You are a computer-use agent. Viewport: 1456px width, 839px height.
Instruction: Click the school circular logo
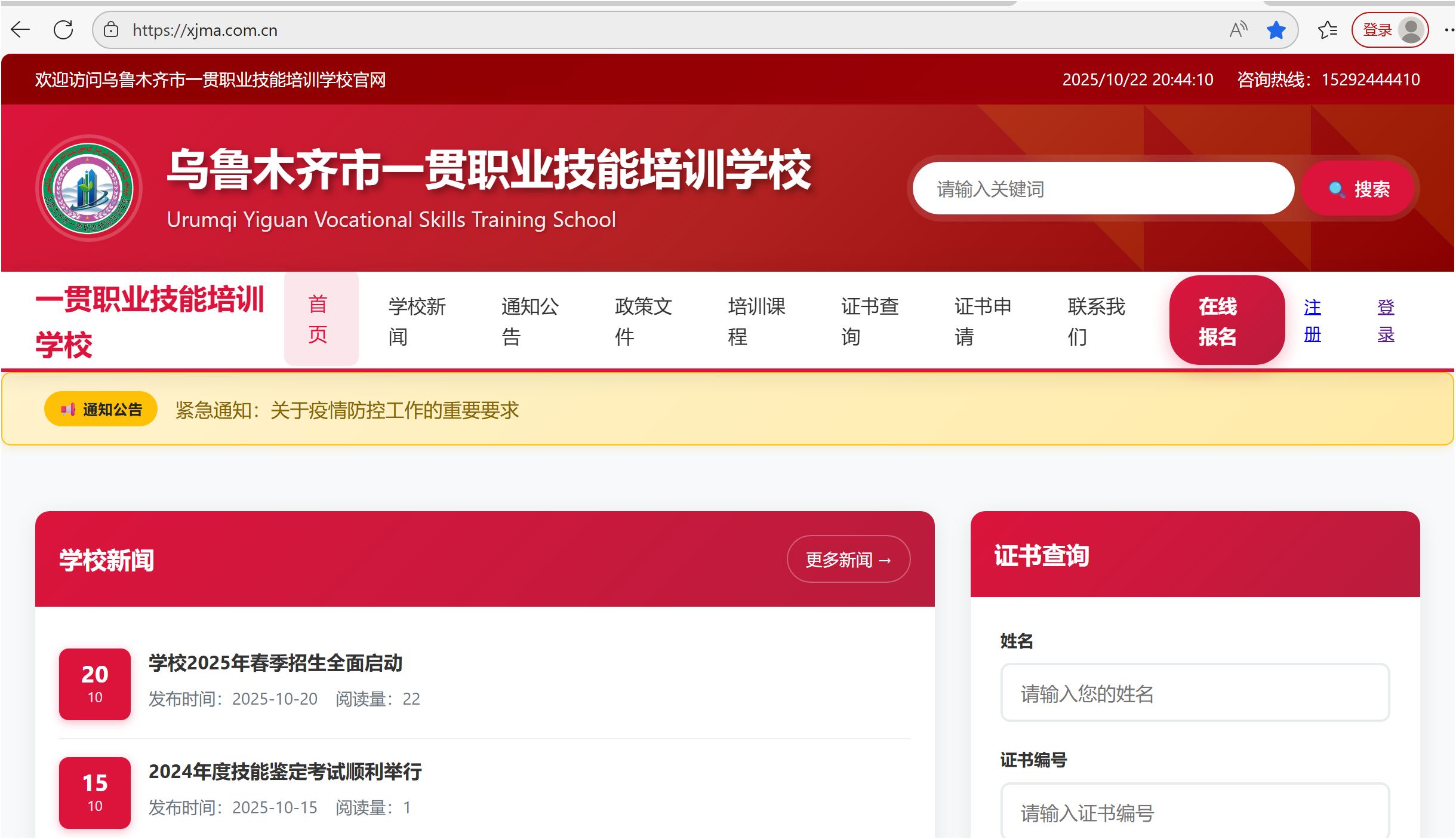[89, 189]
